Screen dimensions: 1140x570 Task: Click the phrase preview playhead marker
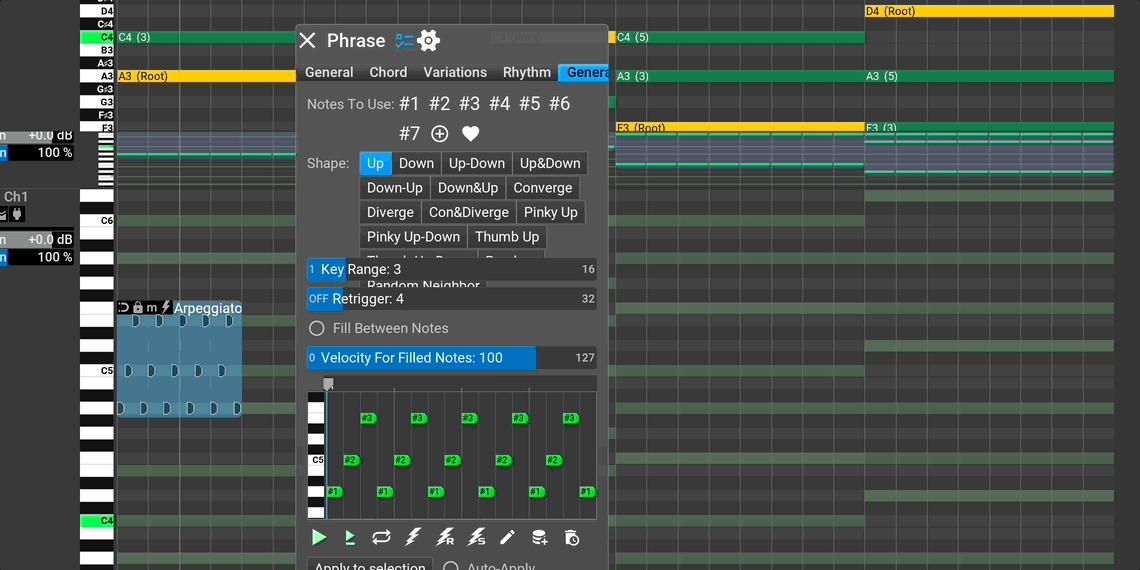[x=328, y=384]
